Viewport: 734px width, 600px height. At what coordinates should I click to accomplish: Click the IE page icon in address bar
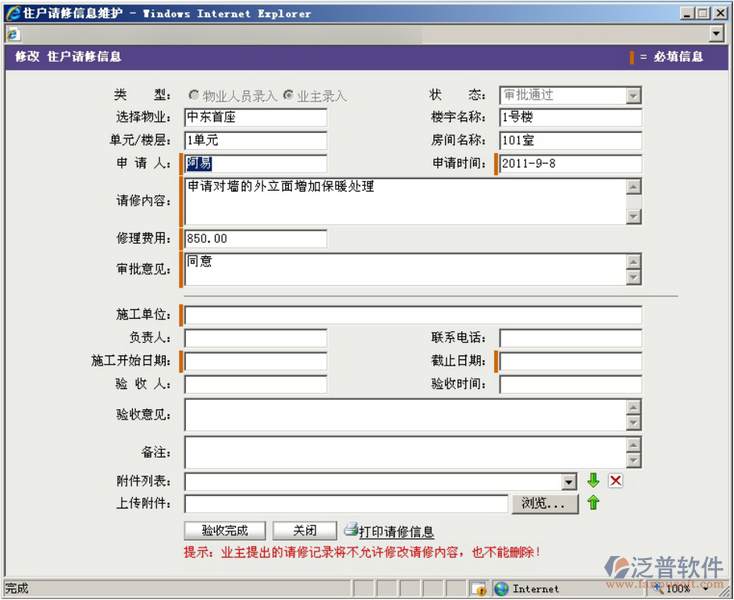13,33
